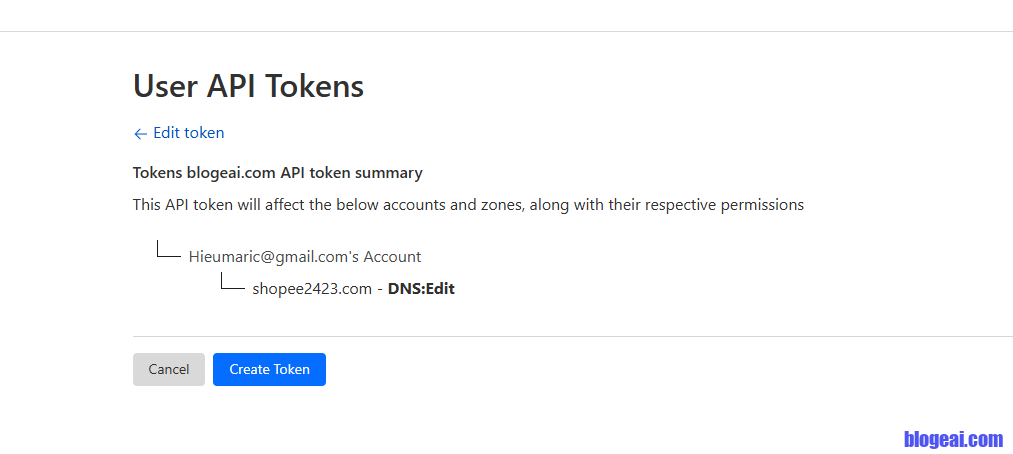Click the divider line above the Cancel button

(572, 336)
